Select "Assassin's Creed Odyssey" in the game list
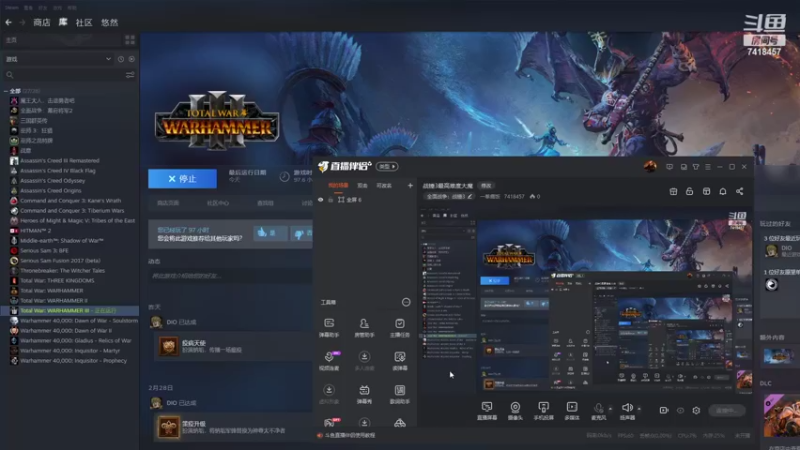The height and width of the screenshot is (450, 800). click(53, 181)
